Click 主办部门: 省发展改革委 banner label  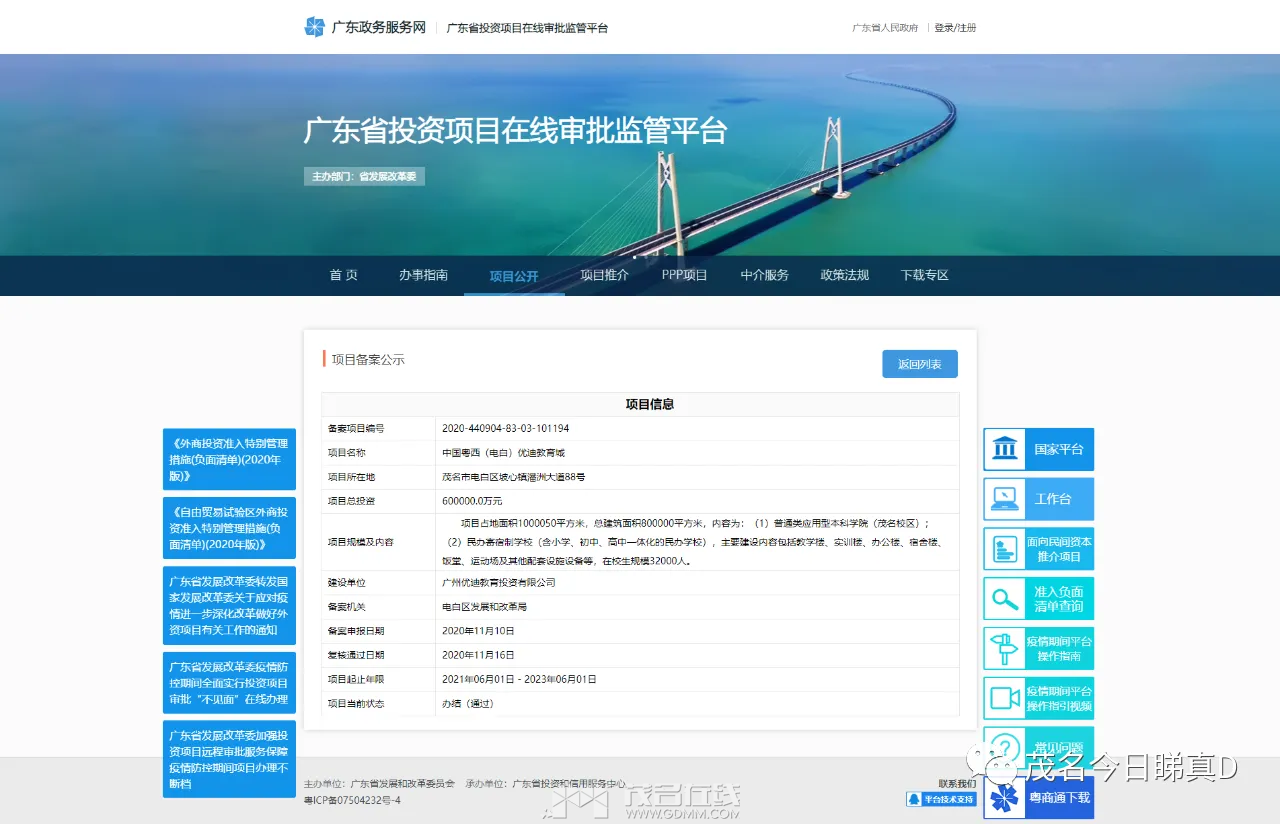[x=364, y=176]
